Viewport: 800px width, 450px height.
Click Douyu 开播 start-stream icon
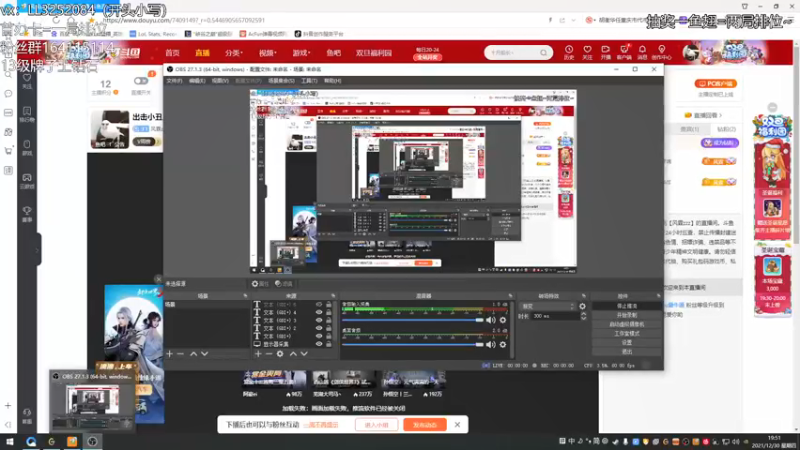(606, 52)
